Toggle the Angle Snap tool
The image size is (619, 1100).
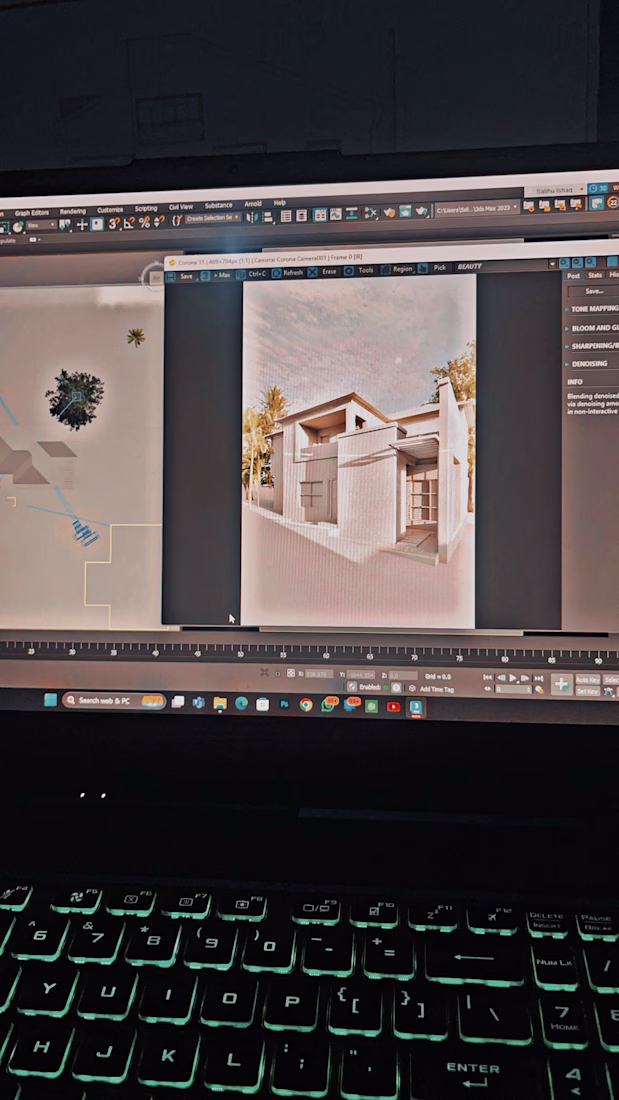(129, 223)
